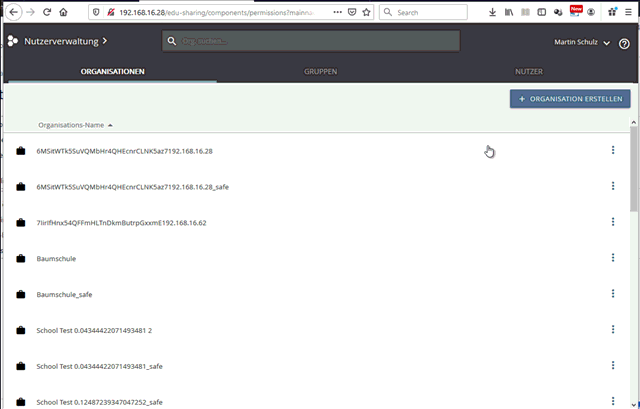Screen dimensions: 640x409
Task: Open the help question mark icon
Action: coord(625,43)
